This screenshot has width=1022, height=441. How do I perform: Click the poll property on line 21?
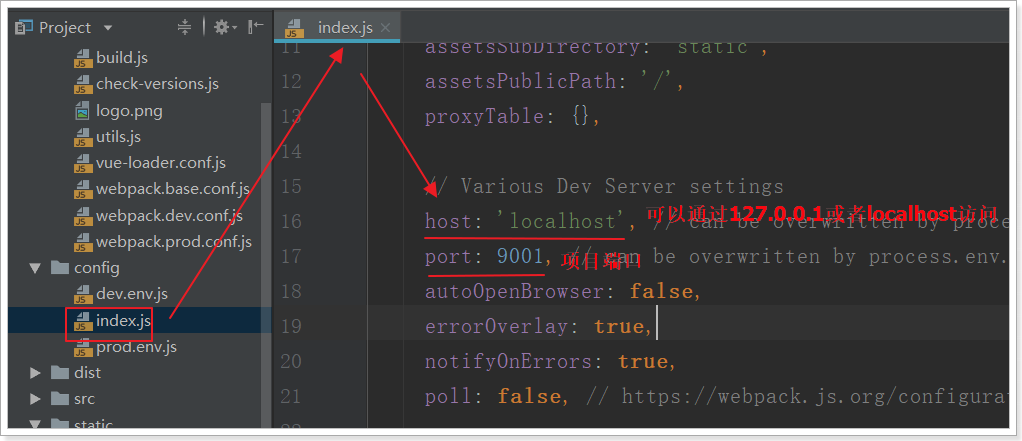449,397
